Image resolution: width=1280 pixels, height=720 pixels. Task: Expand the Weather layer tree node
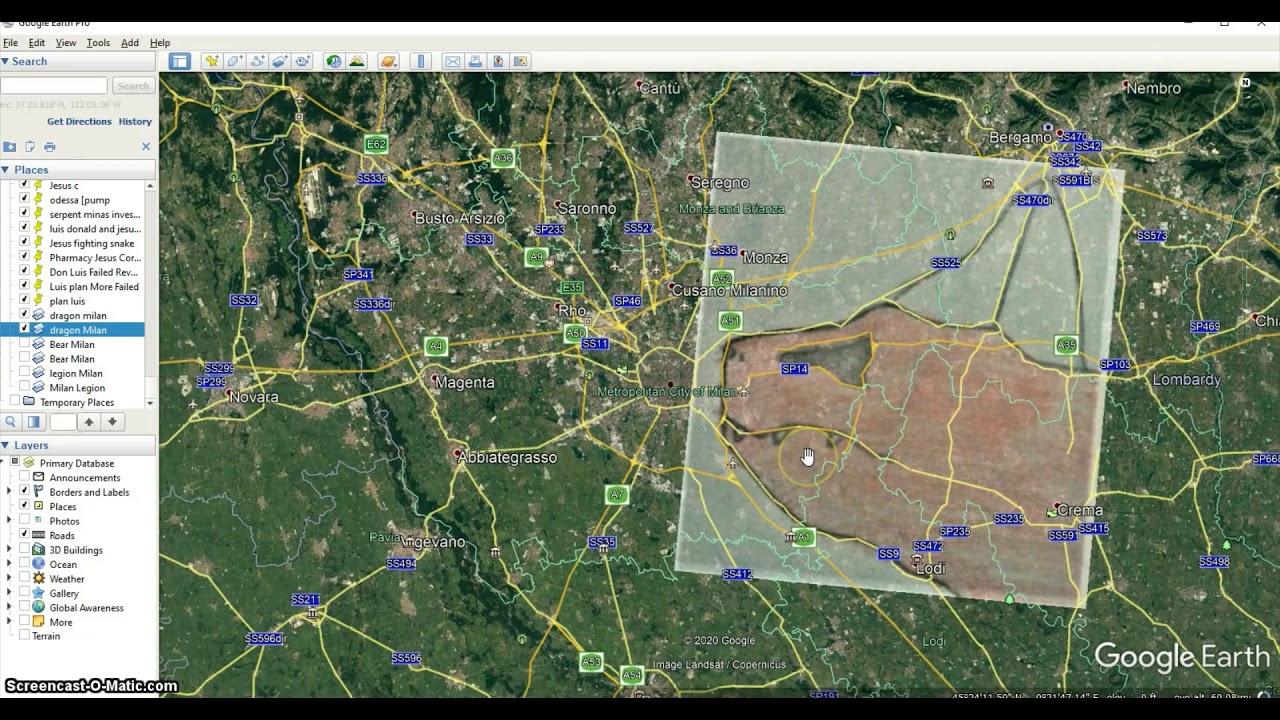click(10, 579)
